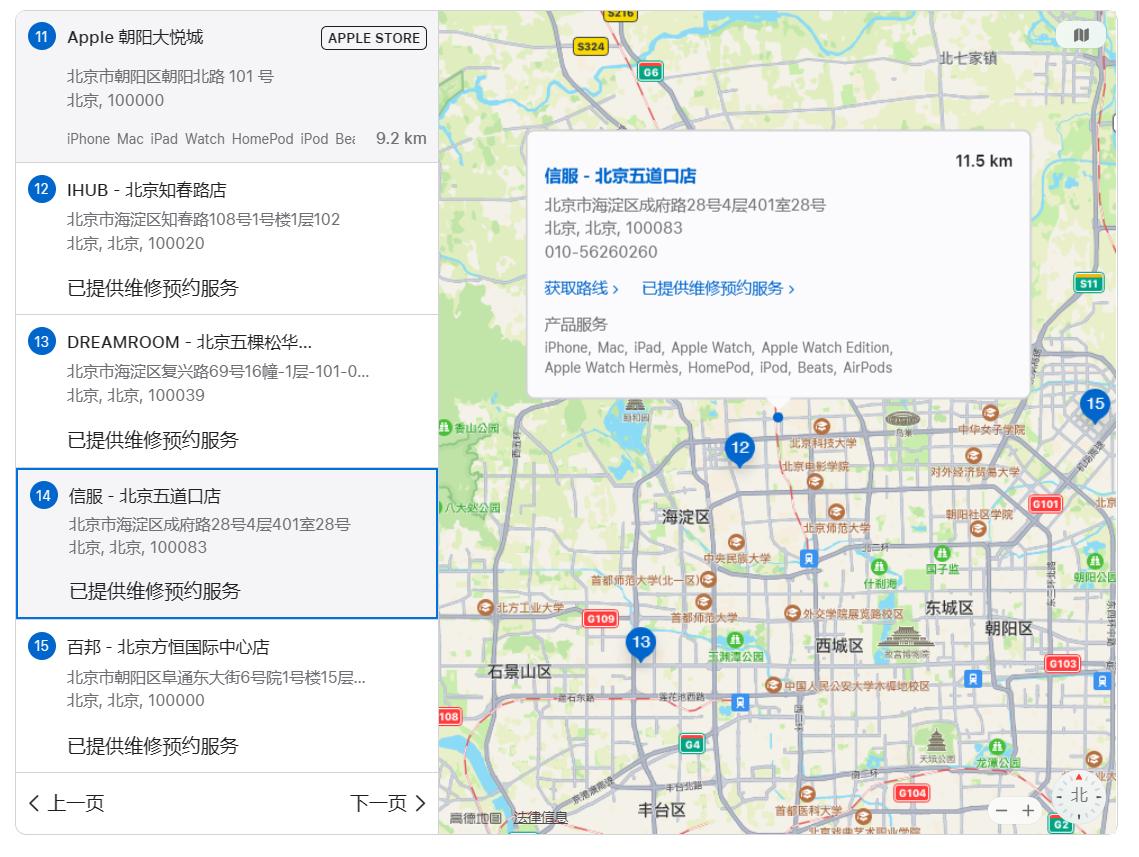
Task: Open the map style switcher icon
Action: tap(1081, 35)
